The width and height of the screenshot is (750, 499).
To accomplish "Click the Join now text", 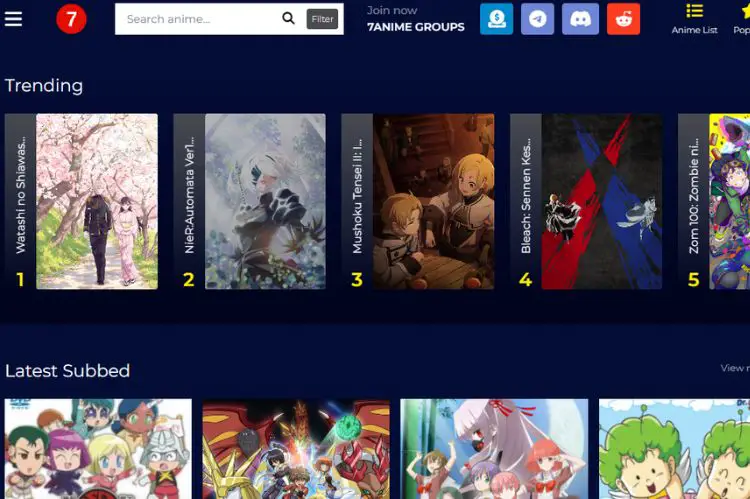I will point(392,11).
